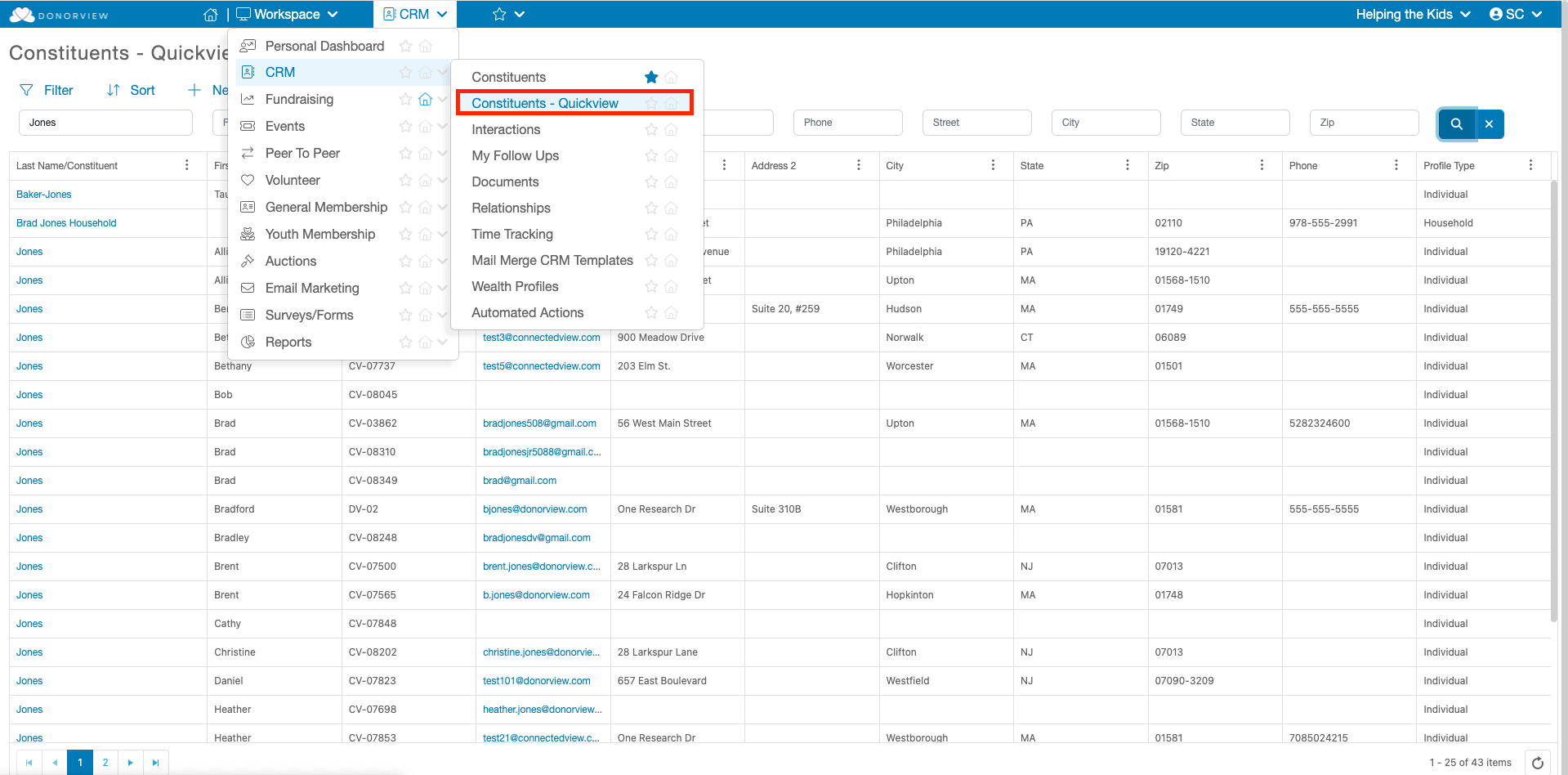Viewport: 1568px width, 775px height.
Task: Open the Workspace dropdown in the top bar
Action: point(287,15)
